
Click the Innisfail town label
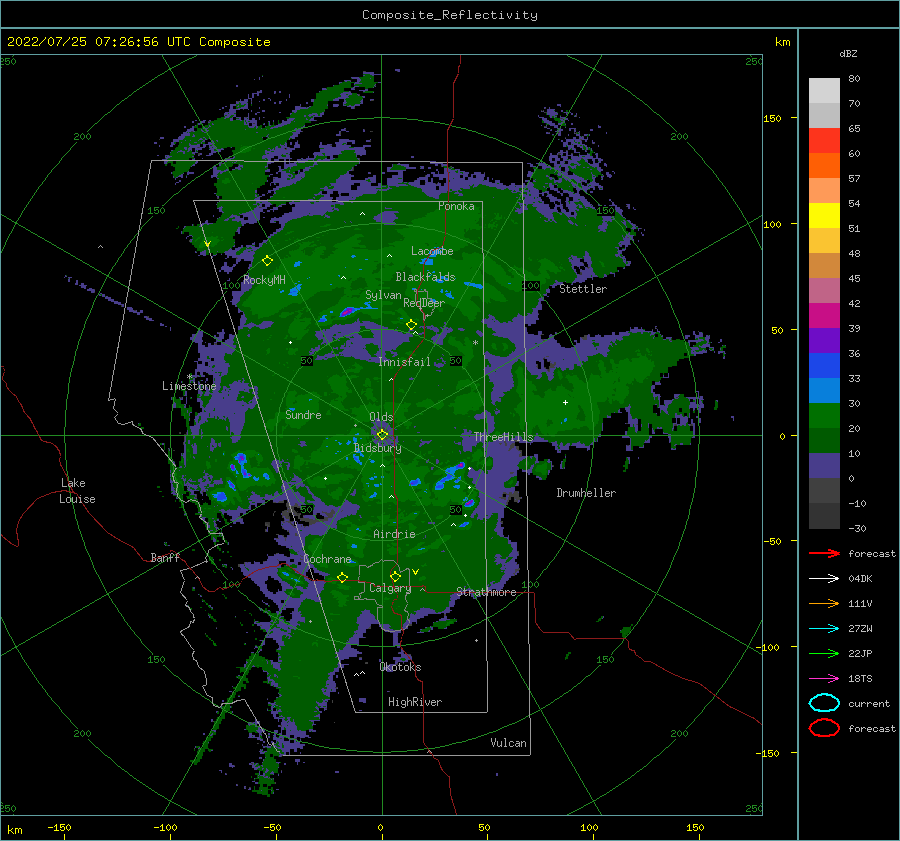coord(404,362)
